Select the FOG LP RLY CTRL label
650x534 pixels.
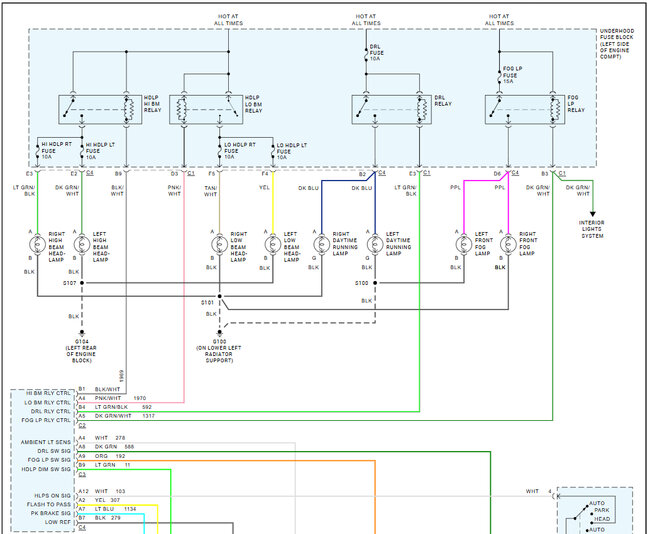(46, 420)
